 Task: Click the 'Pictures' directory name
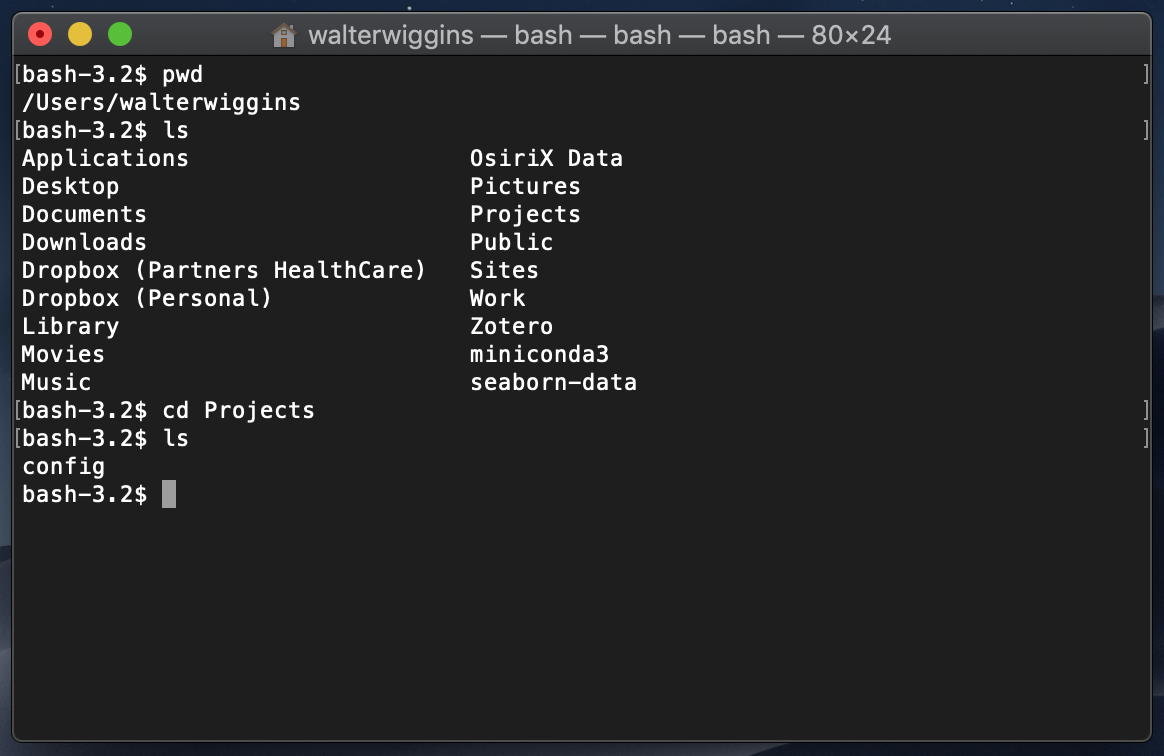coord(525,186)
